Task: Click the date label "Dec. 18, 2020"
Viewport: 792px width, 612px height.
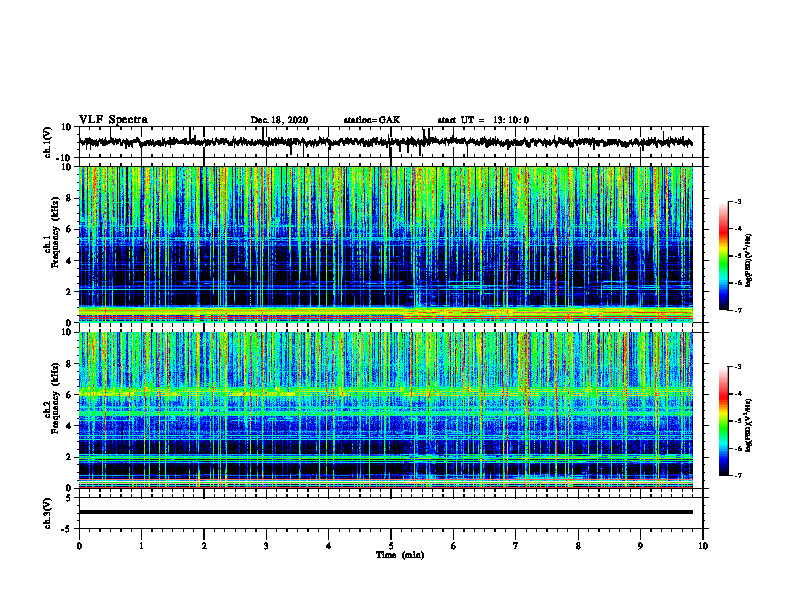Action: (x=279, y=120)
